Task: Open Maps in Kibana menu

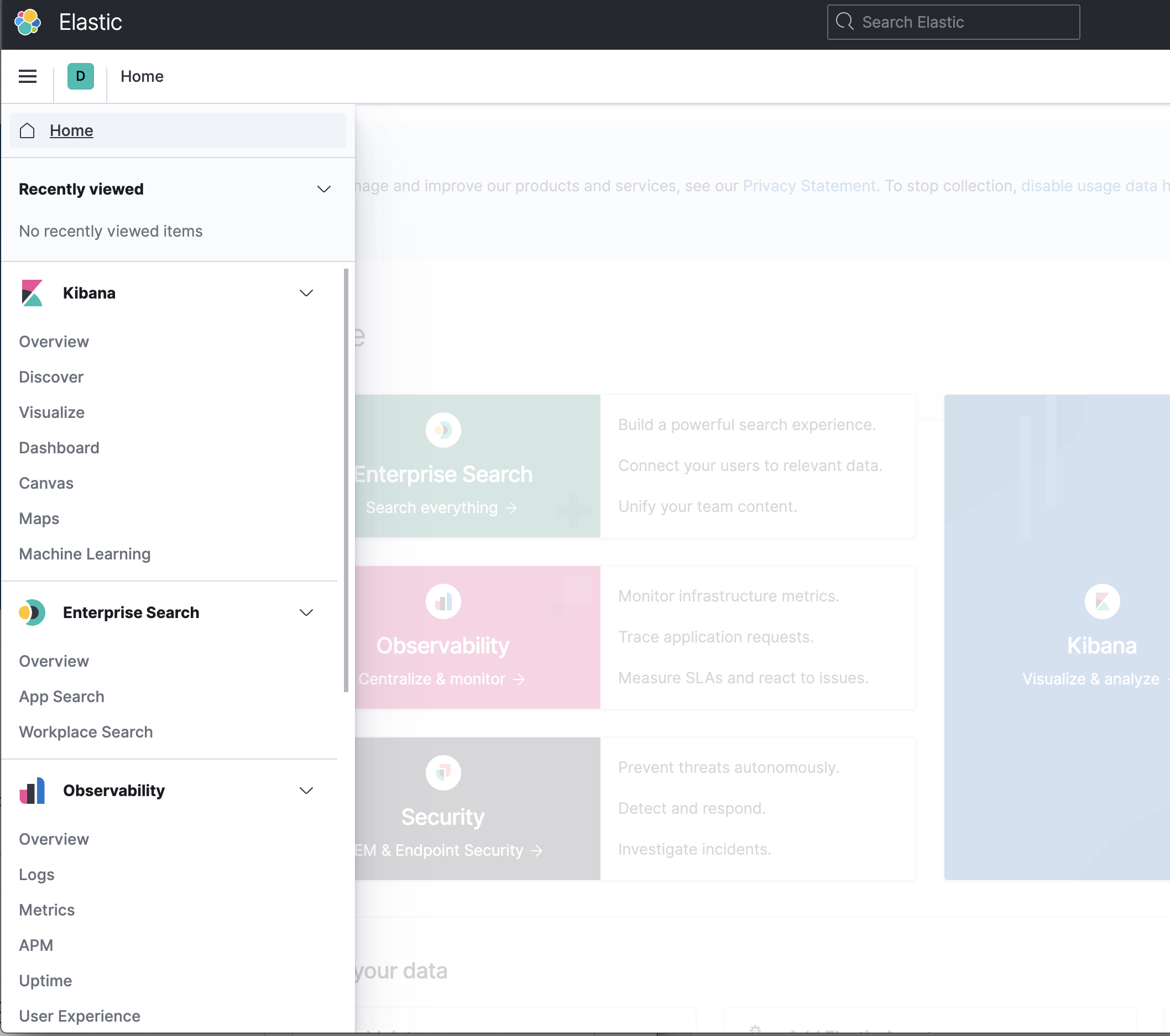Action: [x=39, y=519]
